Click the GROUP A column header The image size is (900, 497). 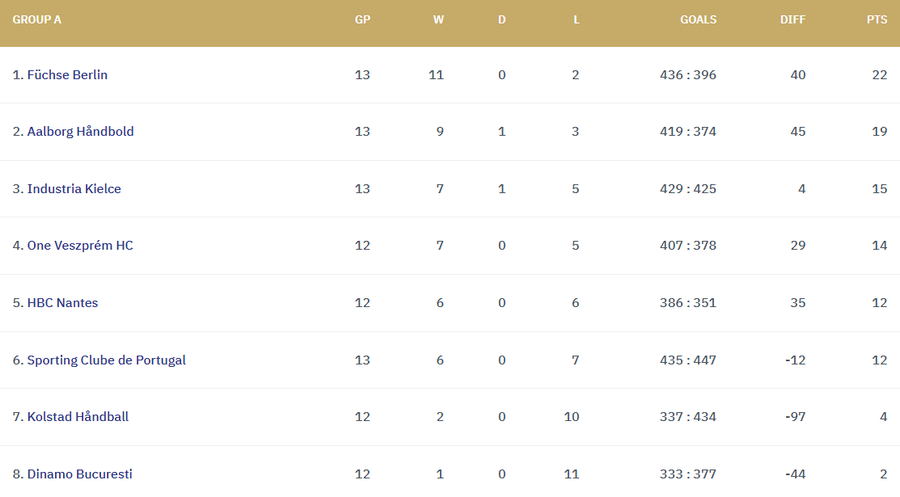click(37, 19)
